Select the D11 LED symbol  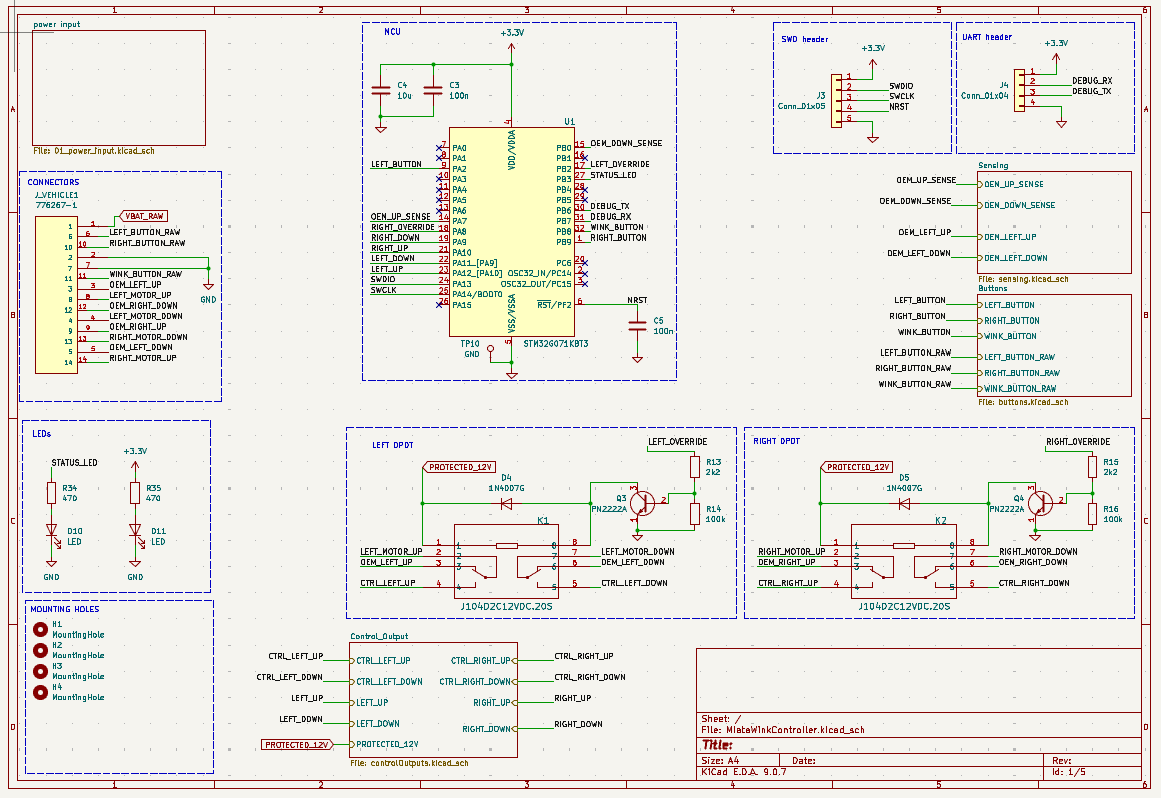pos(135,531)
